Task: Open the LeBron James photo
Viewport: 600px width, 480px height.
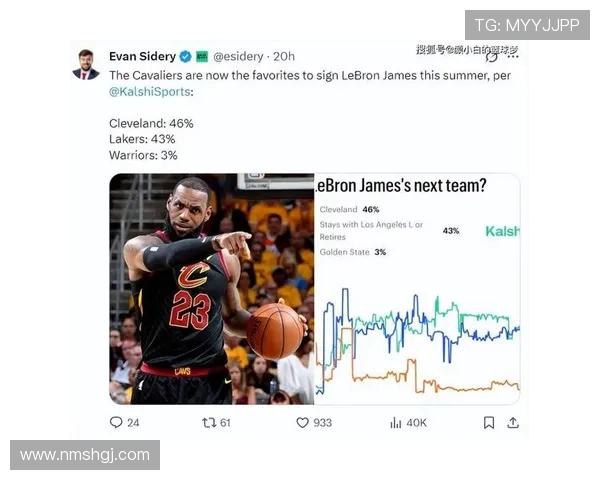Action: [x=212, y=289]
